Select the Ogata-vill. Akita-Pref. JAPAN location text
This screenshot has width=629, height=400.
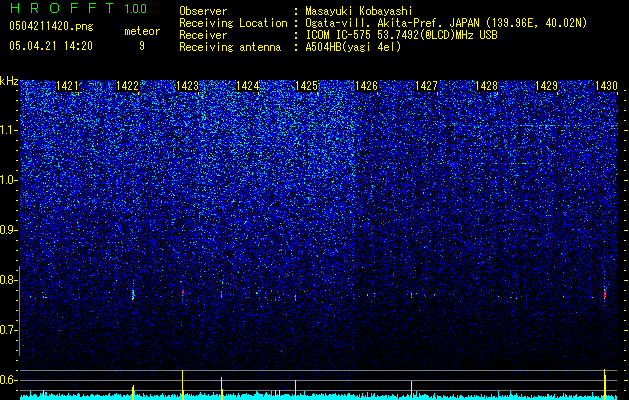446,23
